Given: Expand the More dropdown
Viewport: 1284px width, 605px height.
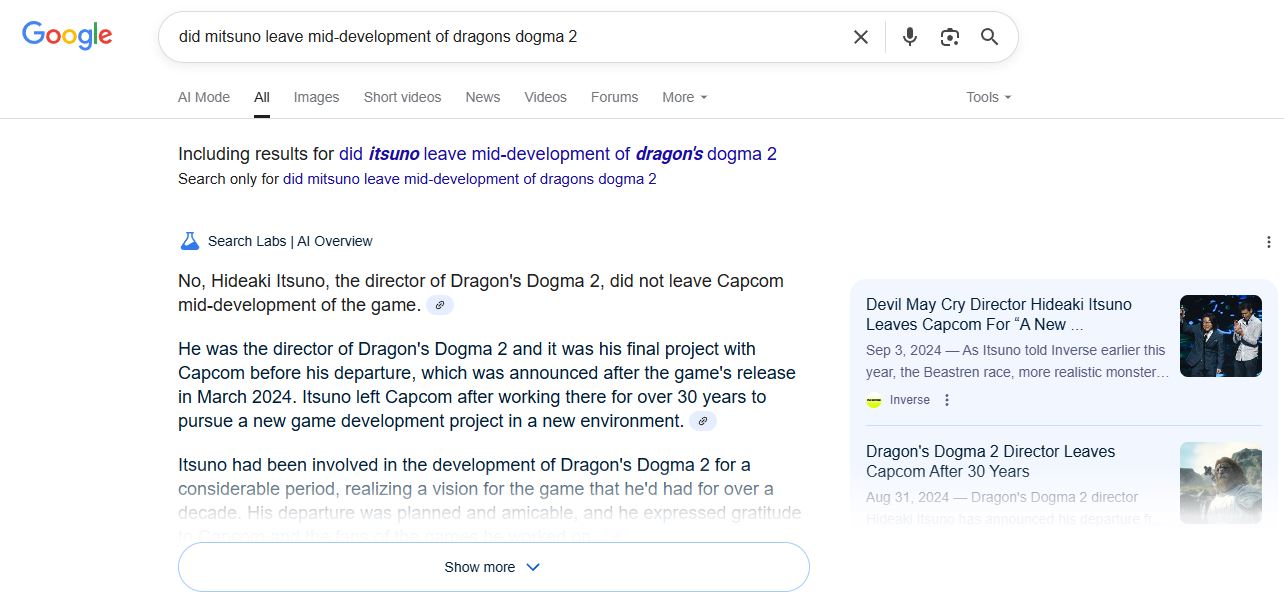Looking at the screenshot, I should [x=685, y=97].
